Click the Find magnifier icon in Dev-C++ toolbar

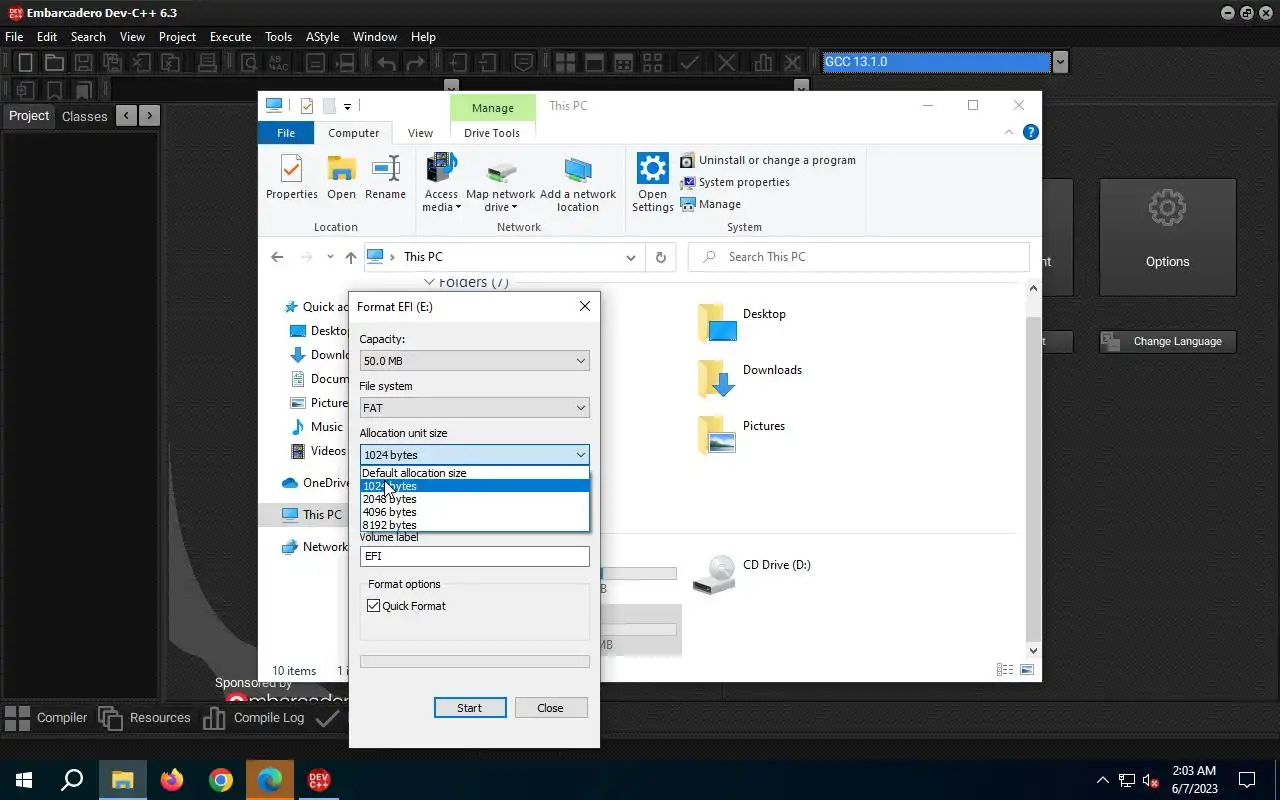point(249,62)
